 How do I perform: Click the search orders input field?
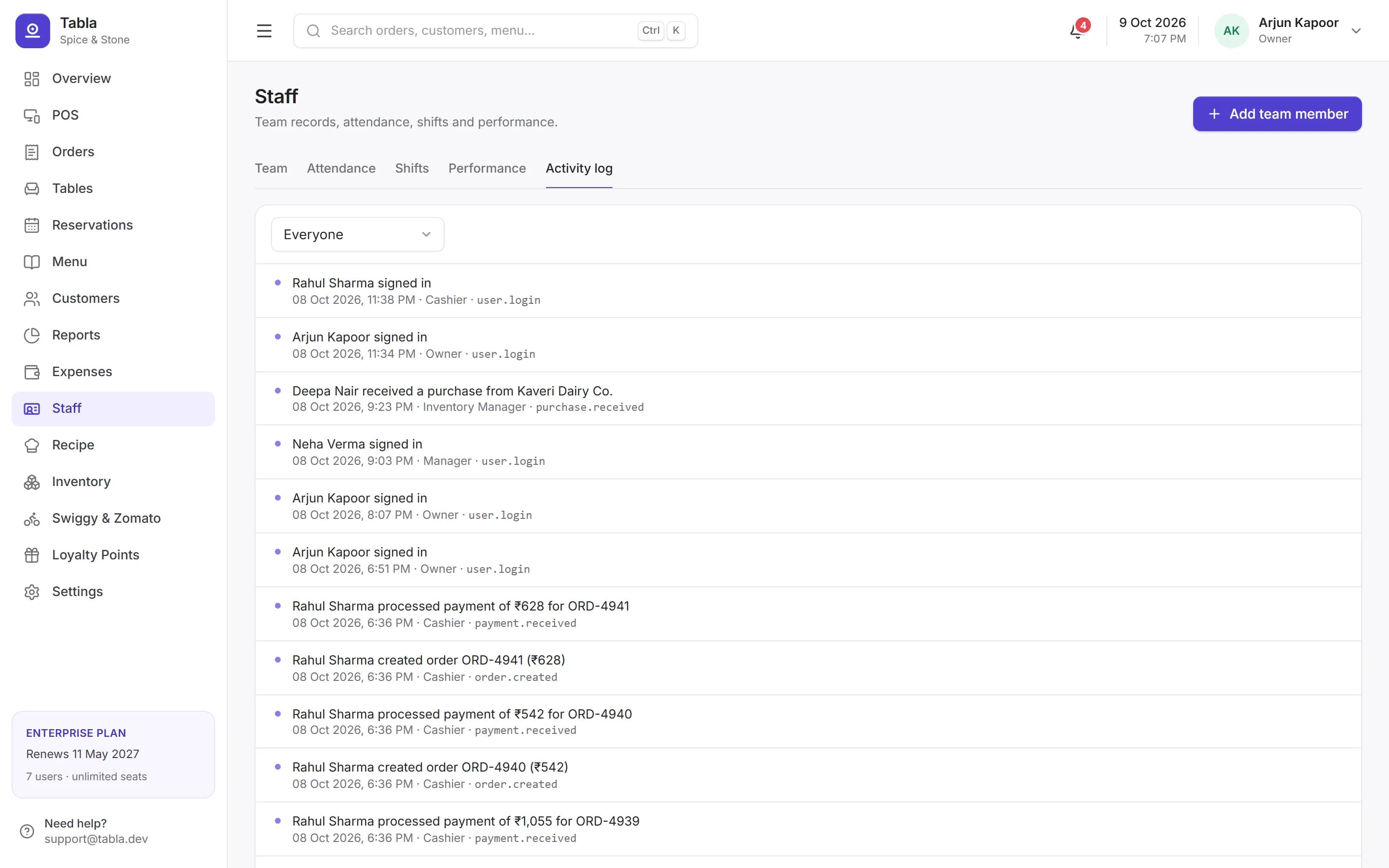tap(495, 31)
